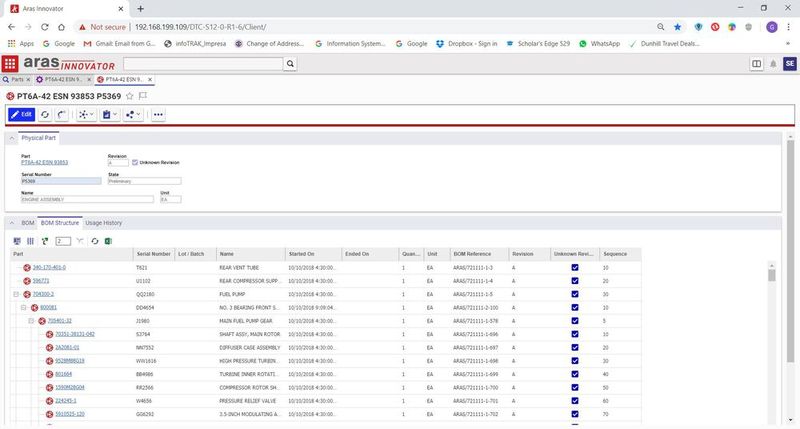The width and height of the screenshot is (800, 429).
Task: Click the blue Edit button
Action: (21, 115)
